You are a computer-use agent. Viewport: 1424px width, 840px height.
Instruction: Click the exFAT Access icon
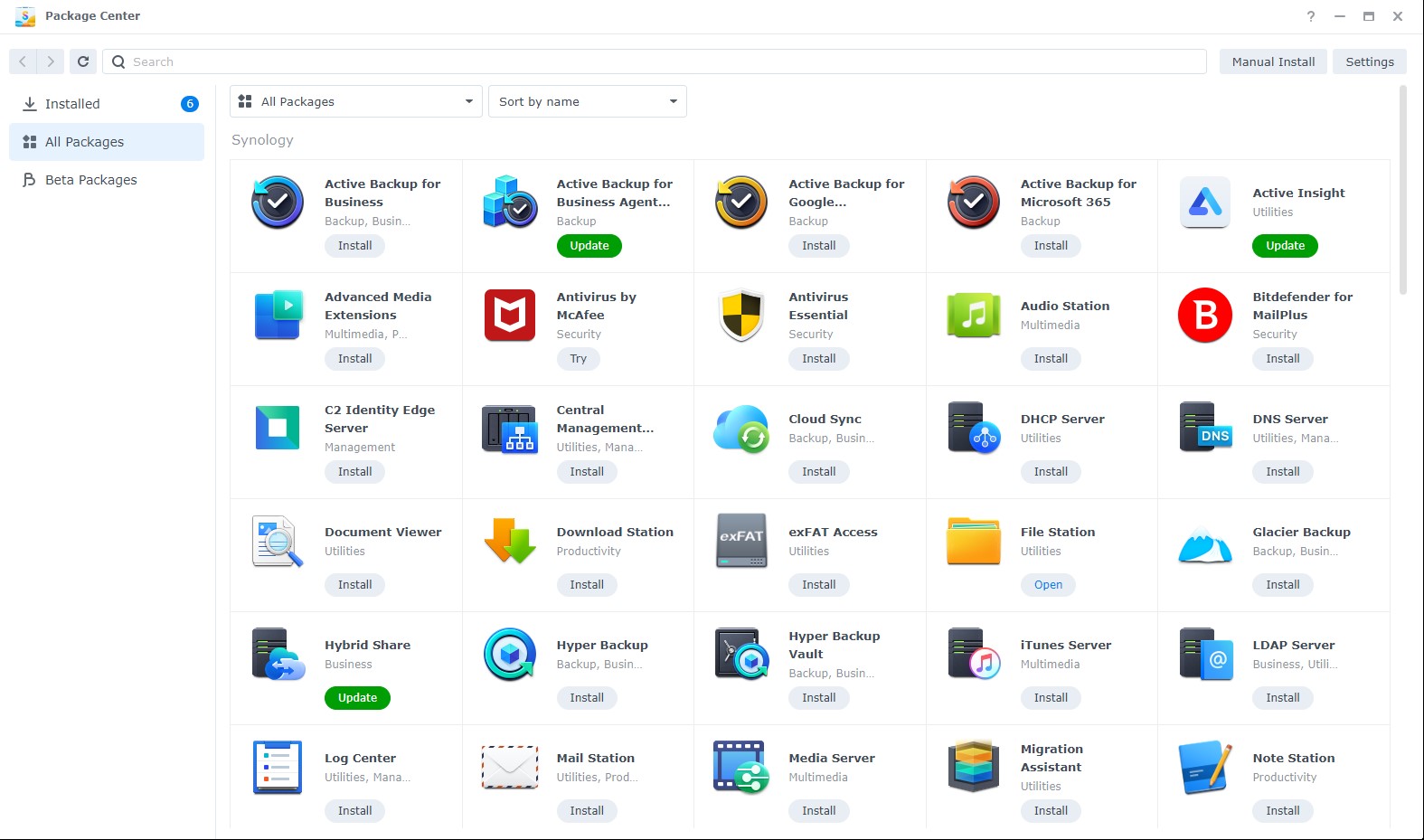(741, 541)
